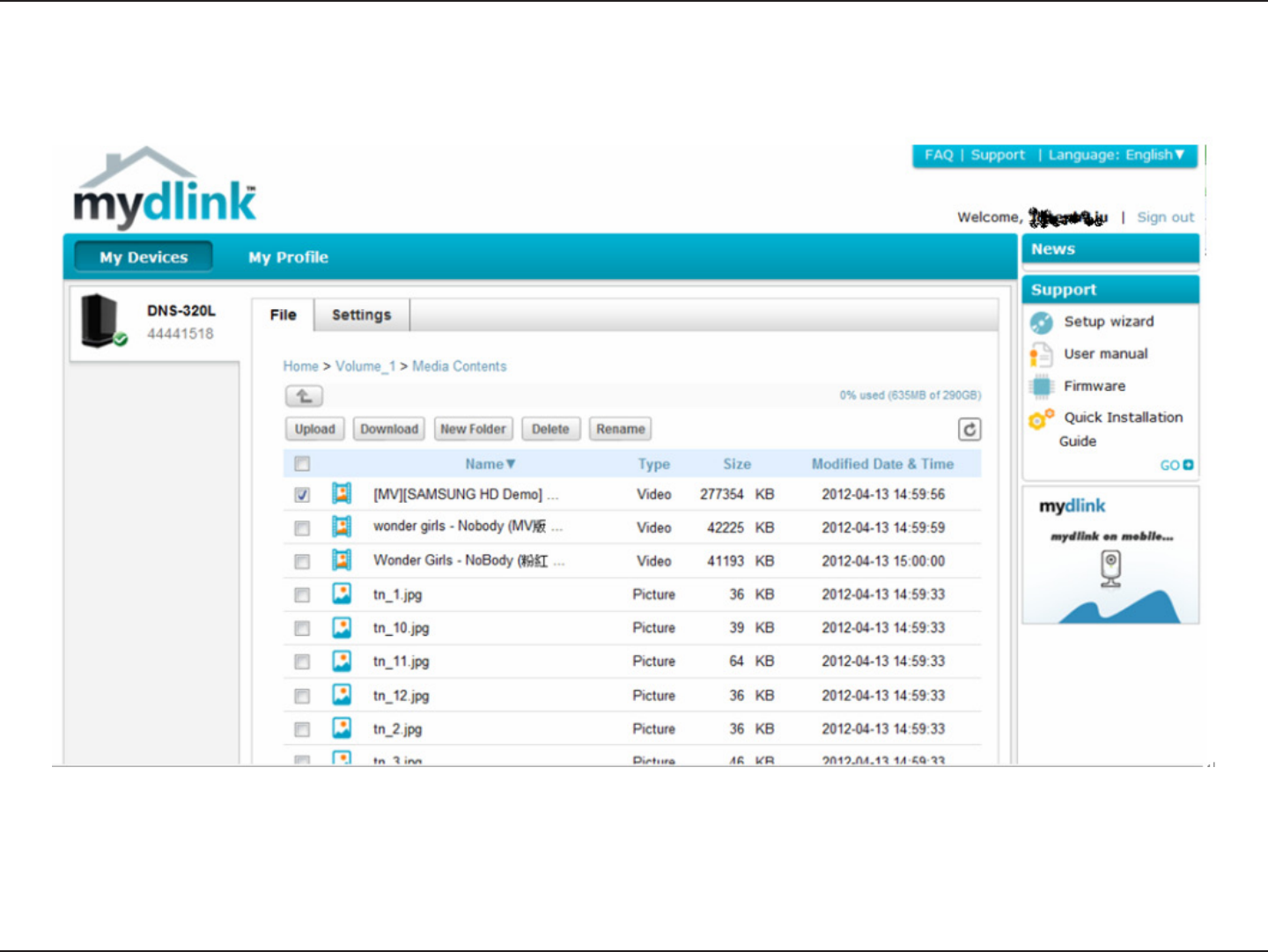Viewport: 1268px width, 952px height.
Task: Click the 0% used storage text
Action: [x=910, y=395]
